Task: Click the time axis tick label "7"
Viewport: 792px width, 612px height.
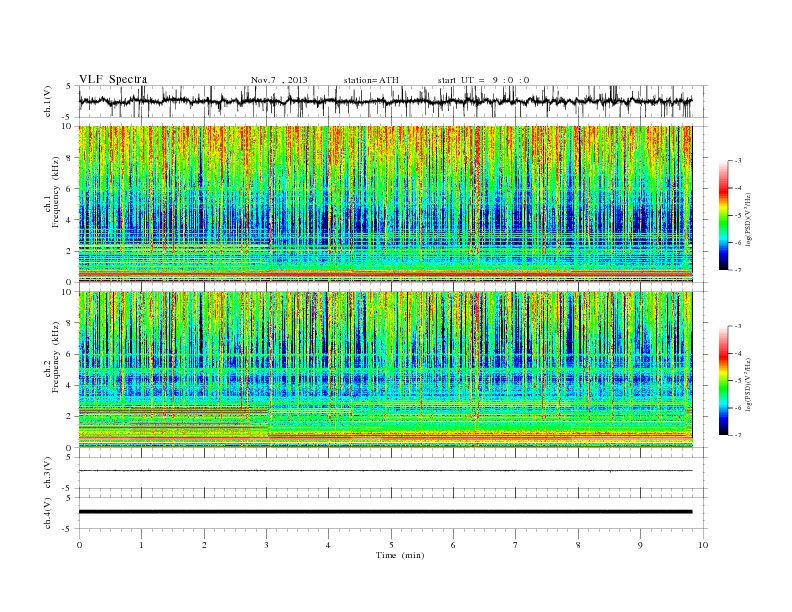Action: (516, 545)
